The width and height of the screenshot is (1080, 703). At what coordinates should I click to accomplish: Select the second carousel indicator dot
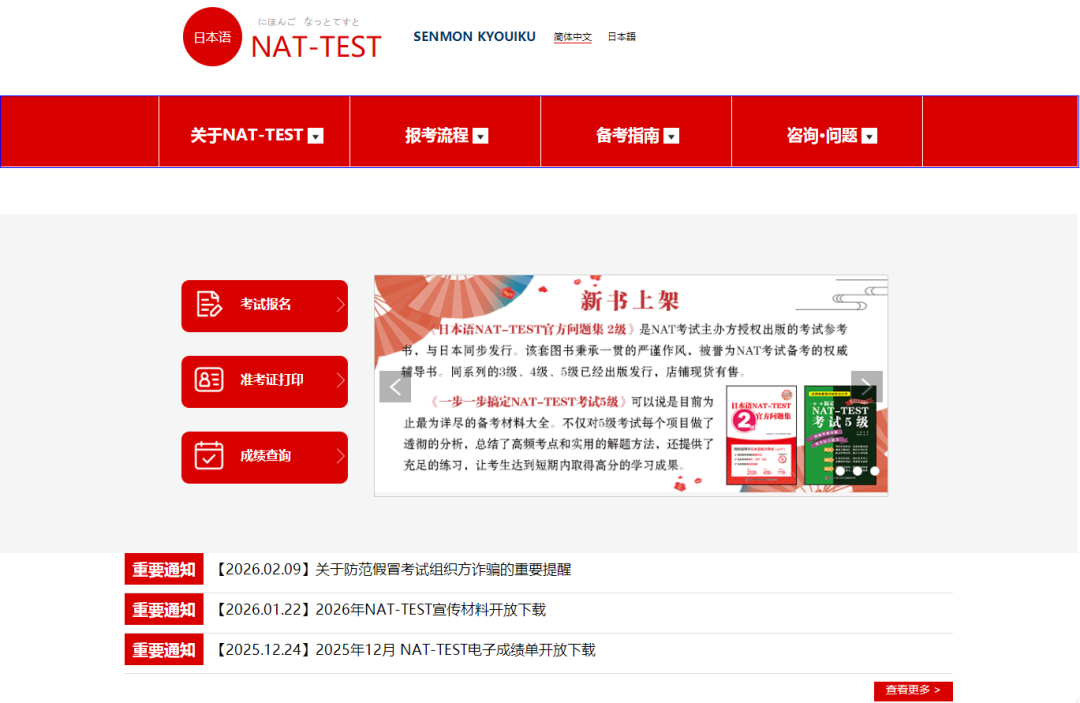click(857, 471)
